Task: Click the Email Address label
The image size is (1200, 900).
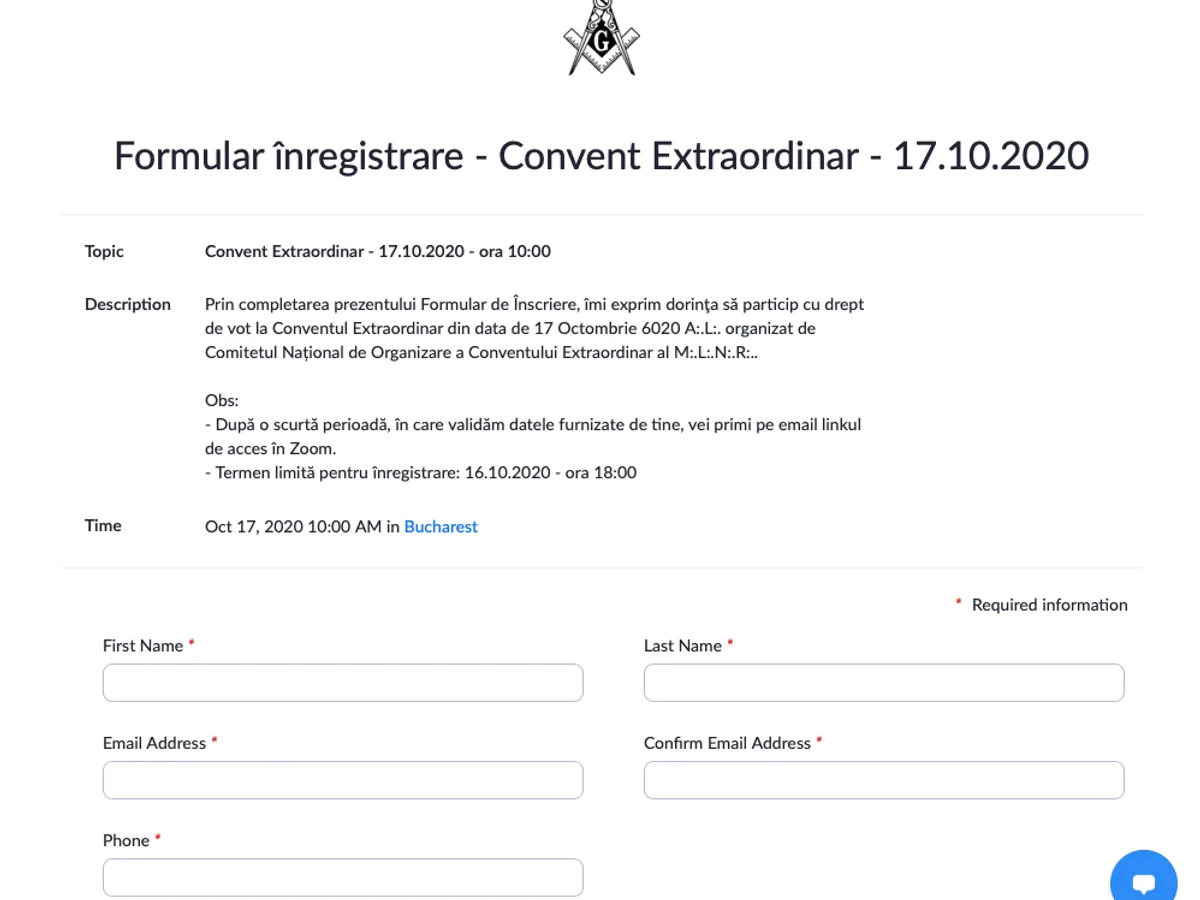Action: 154,743
